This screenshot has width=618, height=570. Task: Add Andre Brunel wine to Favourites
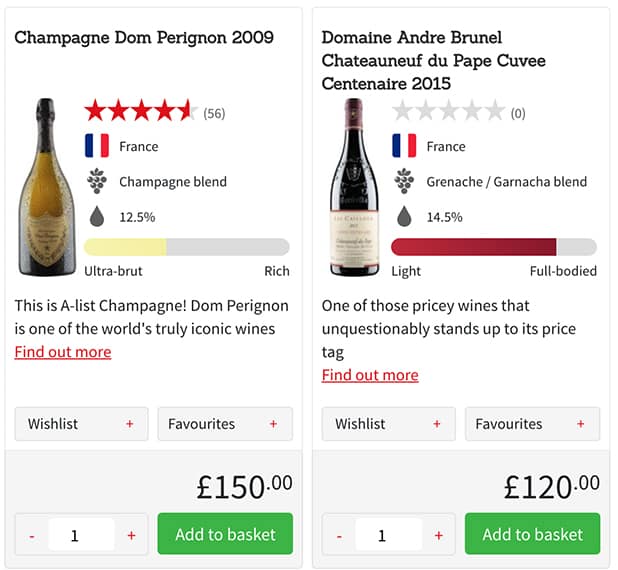click(532, 424)
